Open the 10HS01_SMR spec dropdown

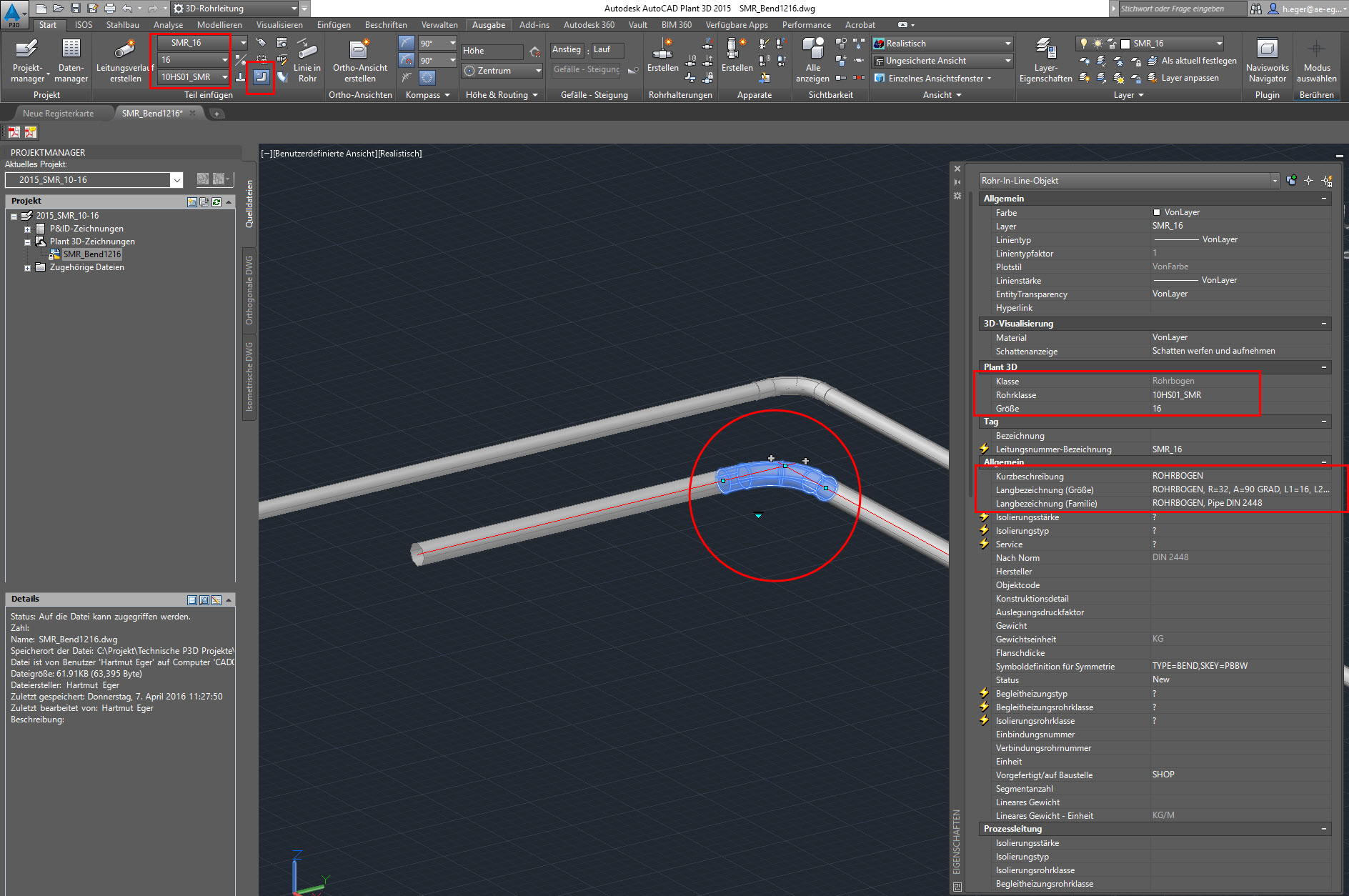224,77
